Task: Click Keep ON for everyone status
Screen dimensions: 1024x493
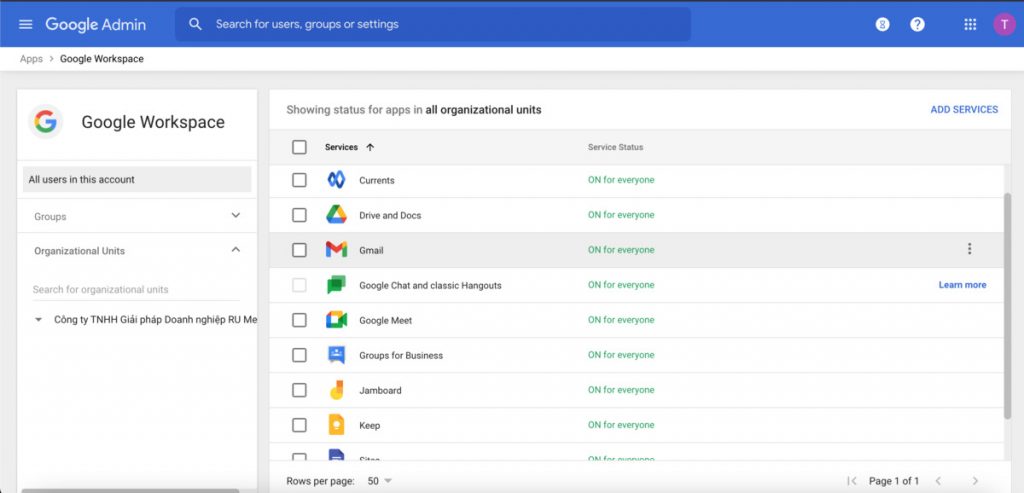Action: pyautogui.click(x=621, y=425)
